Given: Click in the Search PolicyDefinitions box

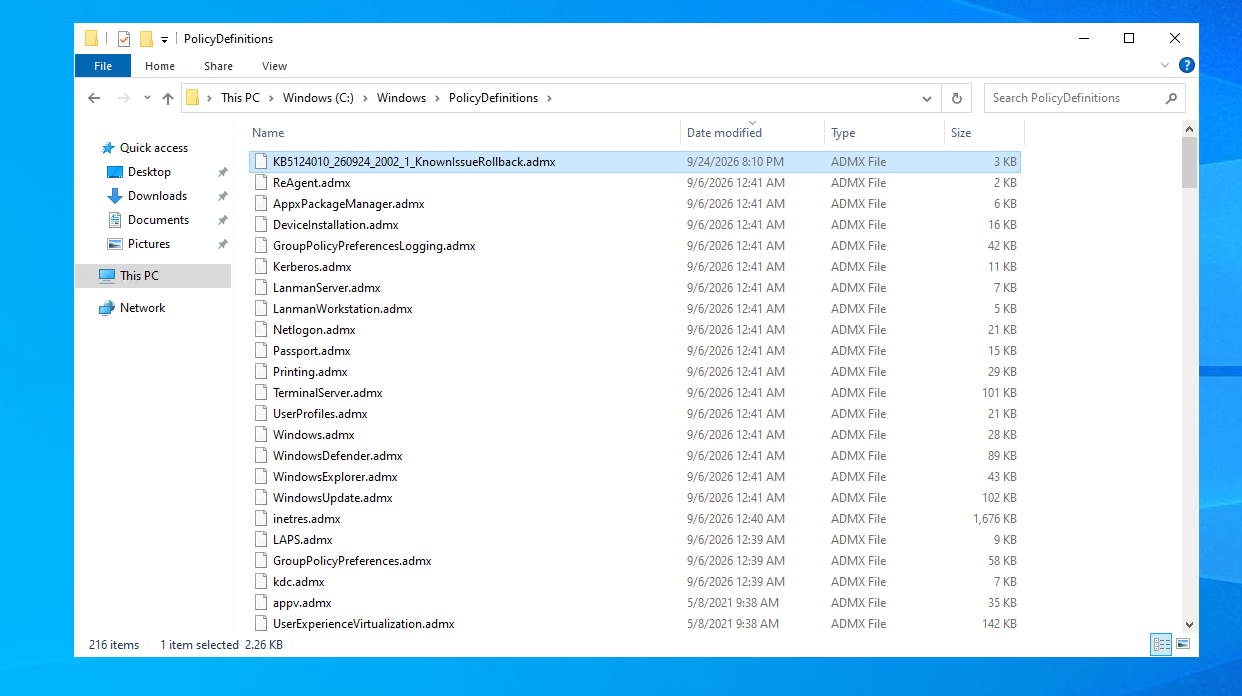Looking at the screenshot, I should (1072, 98).
